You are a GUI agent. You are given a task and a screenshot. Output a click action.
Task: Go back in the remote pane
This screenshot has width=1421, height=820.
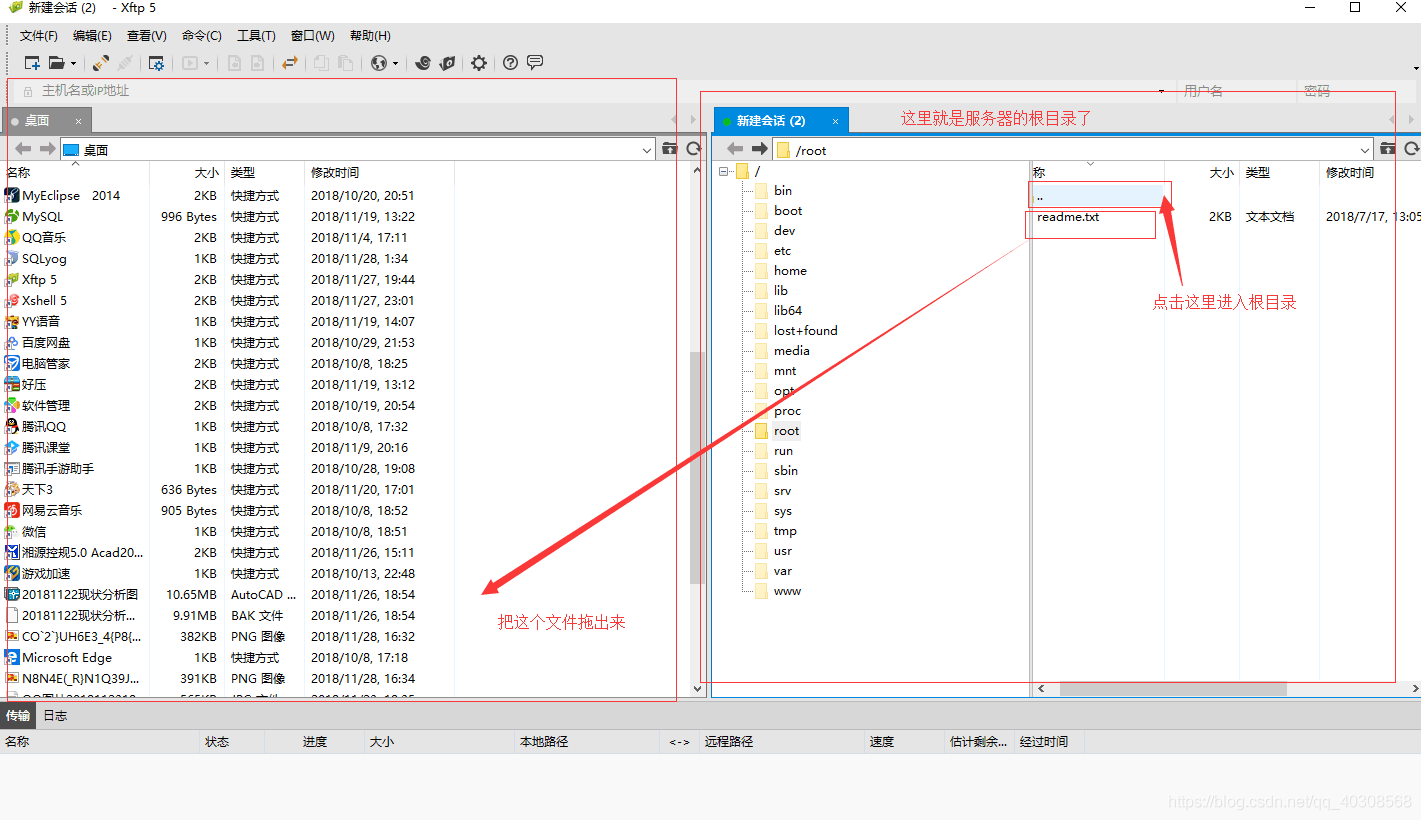coord(735,149)
